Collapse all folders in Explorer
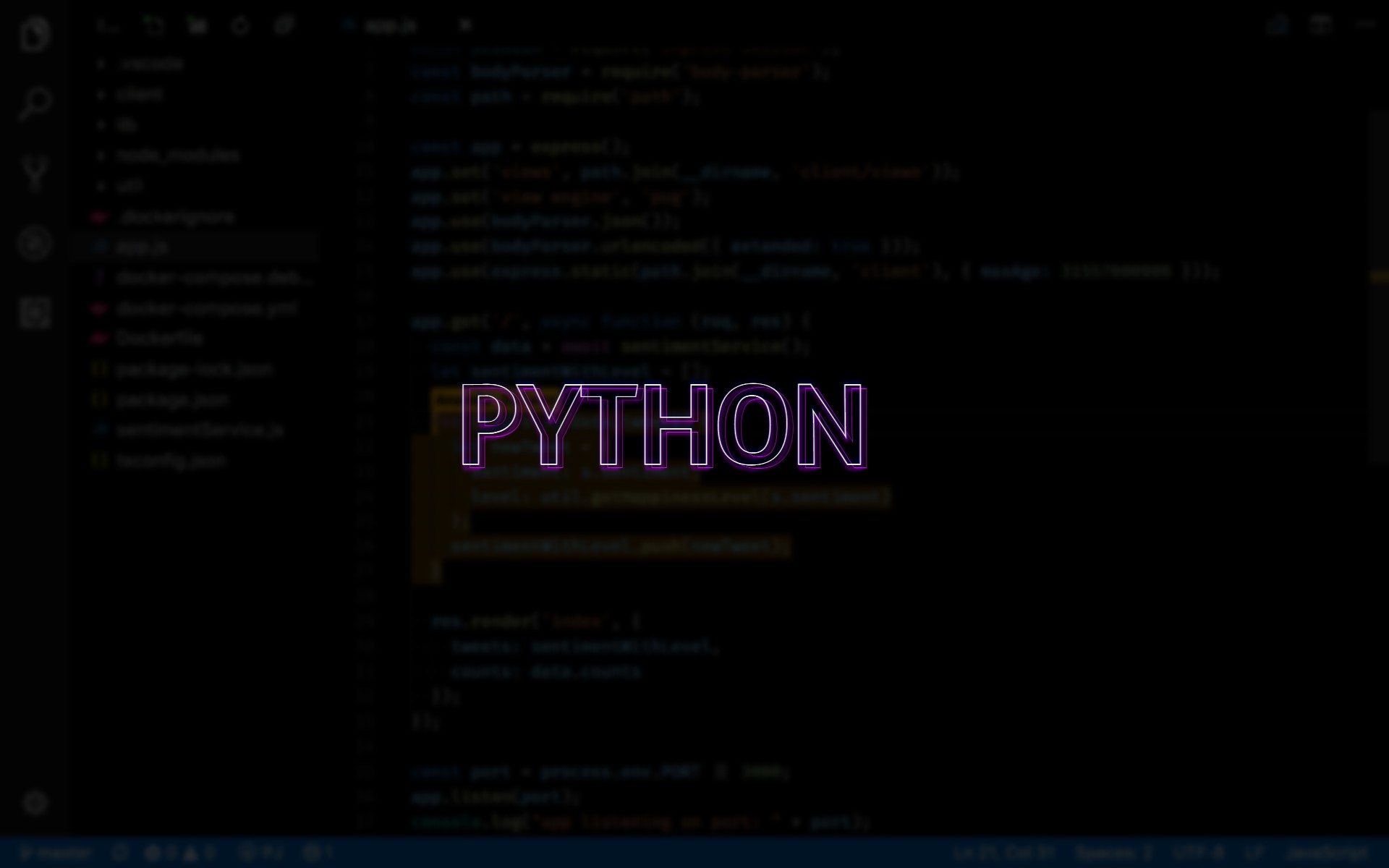This screenshot has height=868, width=1389. pyautogui.click(x=284, y=26)
